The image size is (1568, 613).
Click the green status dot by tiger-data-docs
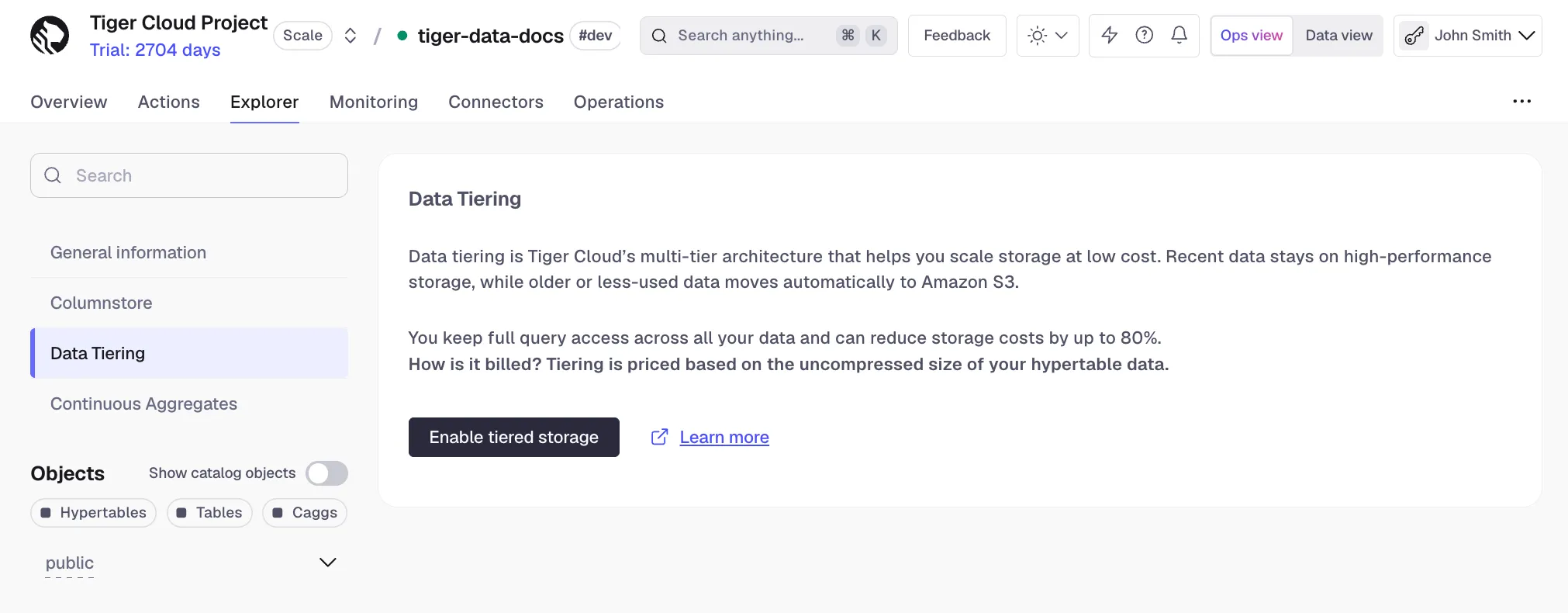(x=402, y=36)
